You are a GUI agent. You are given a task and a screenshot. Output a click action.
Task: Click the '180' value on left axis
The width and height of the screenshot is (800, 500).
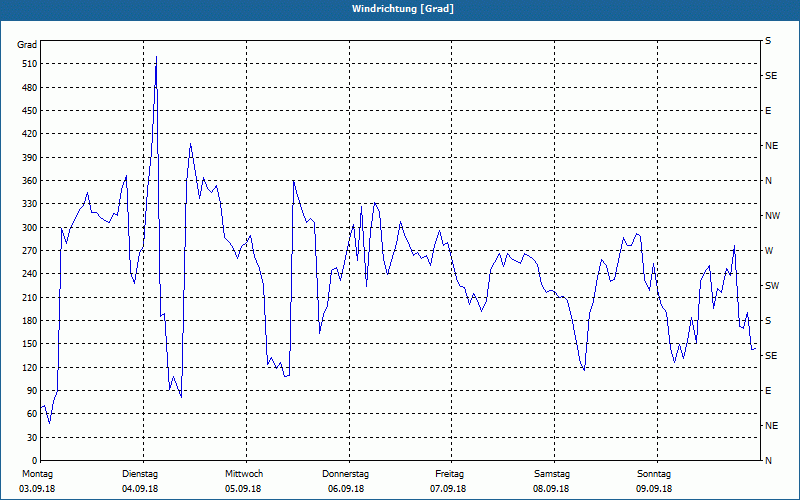tap(30, 321)
